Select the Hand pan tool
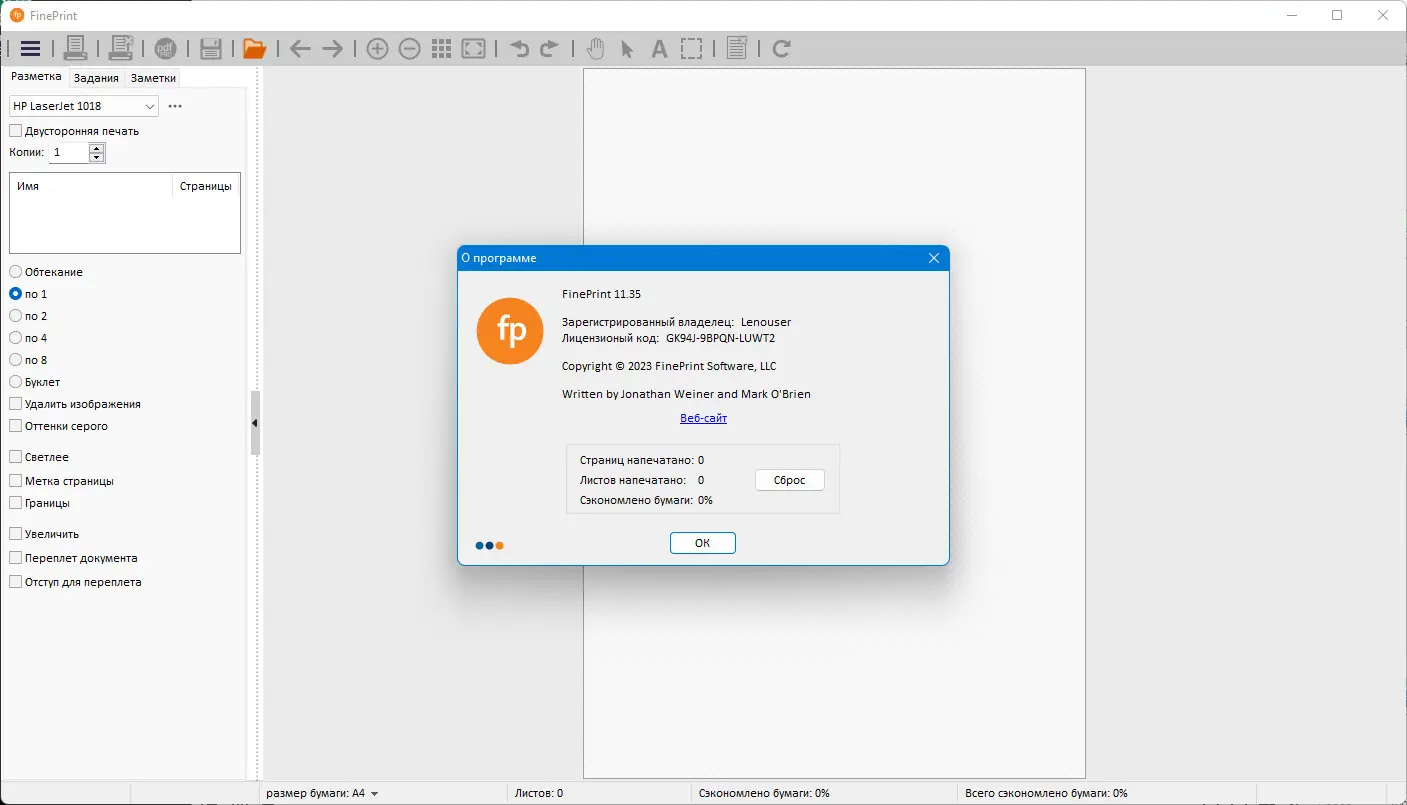Viewport: 1407px width, 805px height. tap(596, 48)
